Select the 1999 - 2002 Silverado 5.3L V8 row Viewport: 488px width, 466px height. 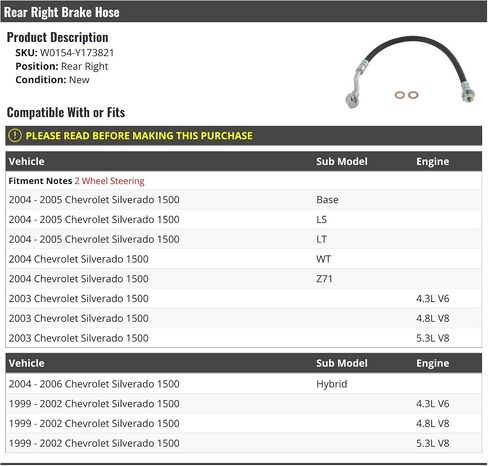[x=244, y=443]
